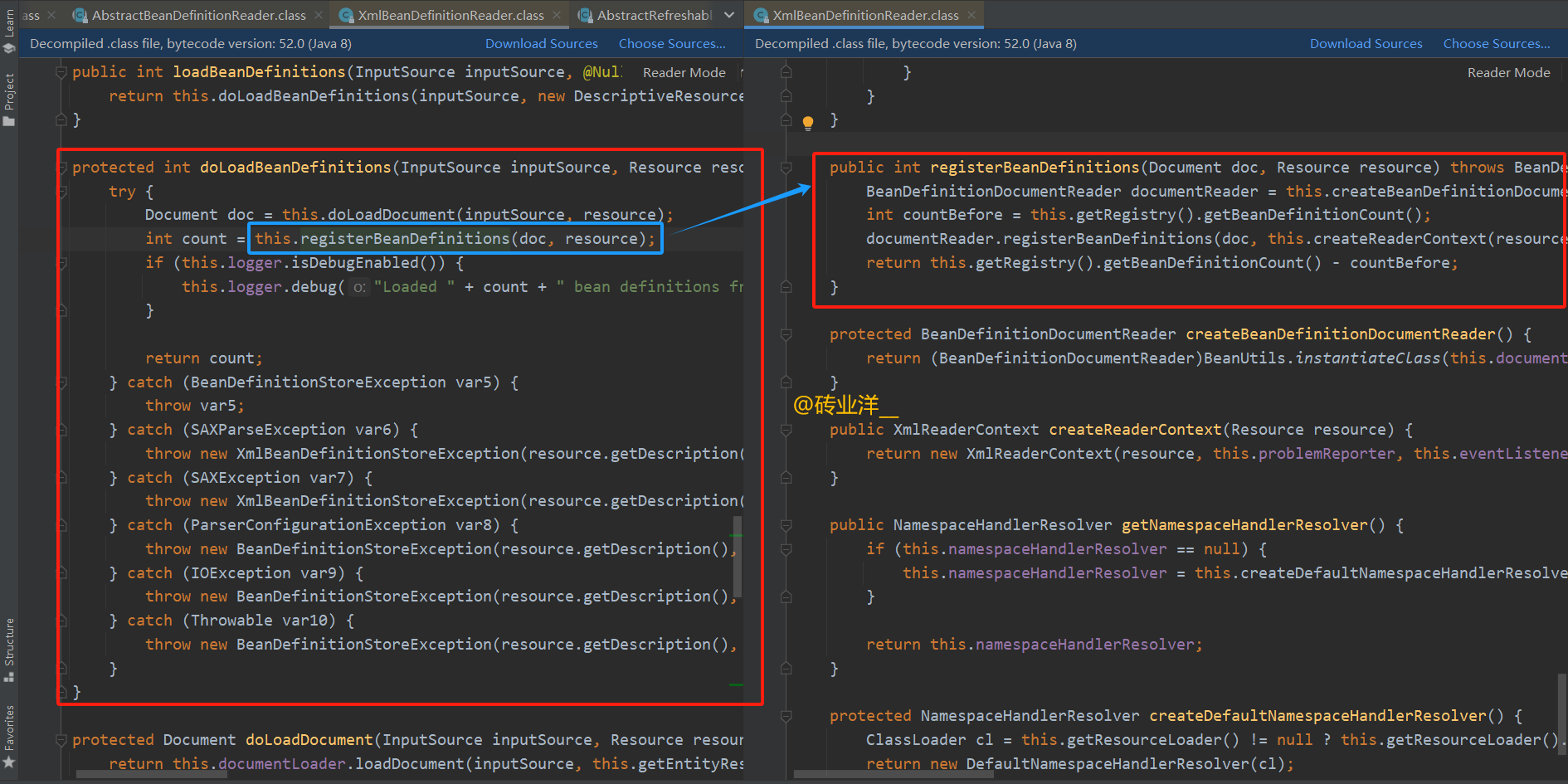Click instantiateClass call in right editor
This screenshot has width=1568, height=784.
[1367, 358]
